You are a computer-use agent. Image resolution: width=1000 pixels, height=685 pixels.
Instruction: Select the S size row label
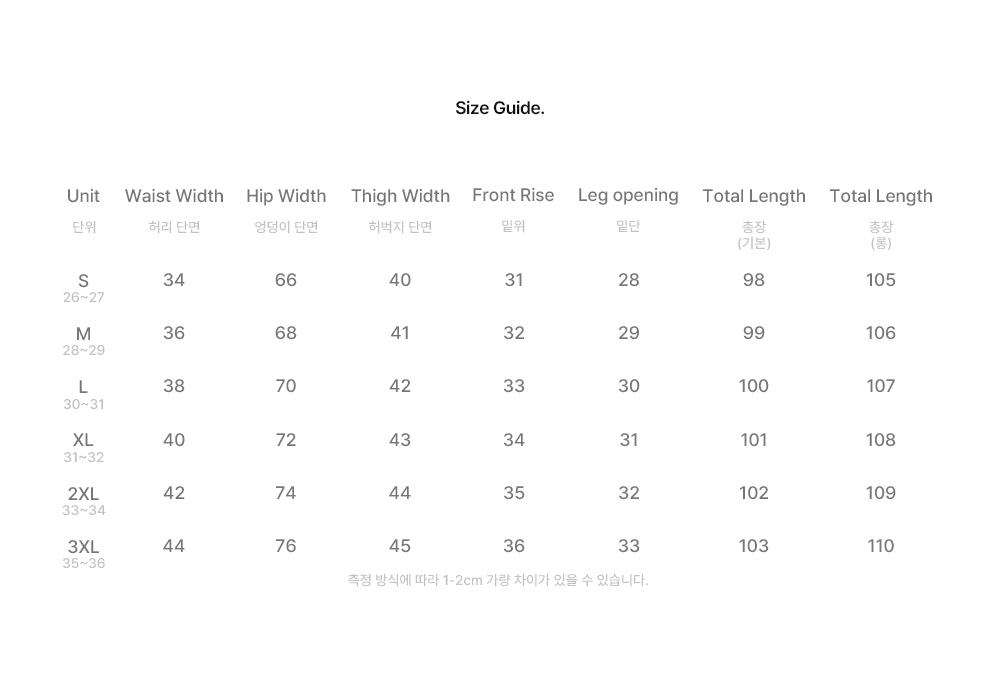tap(84, 281)
